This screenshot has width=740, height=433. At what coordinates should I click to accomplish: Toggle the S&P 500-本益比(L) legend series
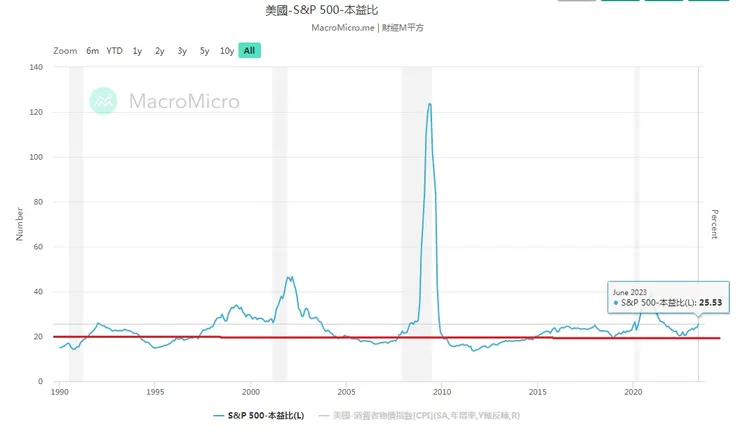coord(259,413)
